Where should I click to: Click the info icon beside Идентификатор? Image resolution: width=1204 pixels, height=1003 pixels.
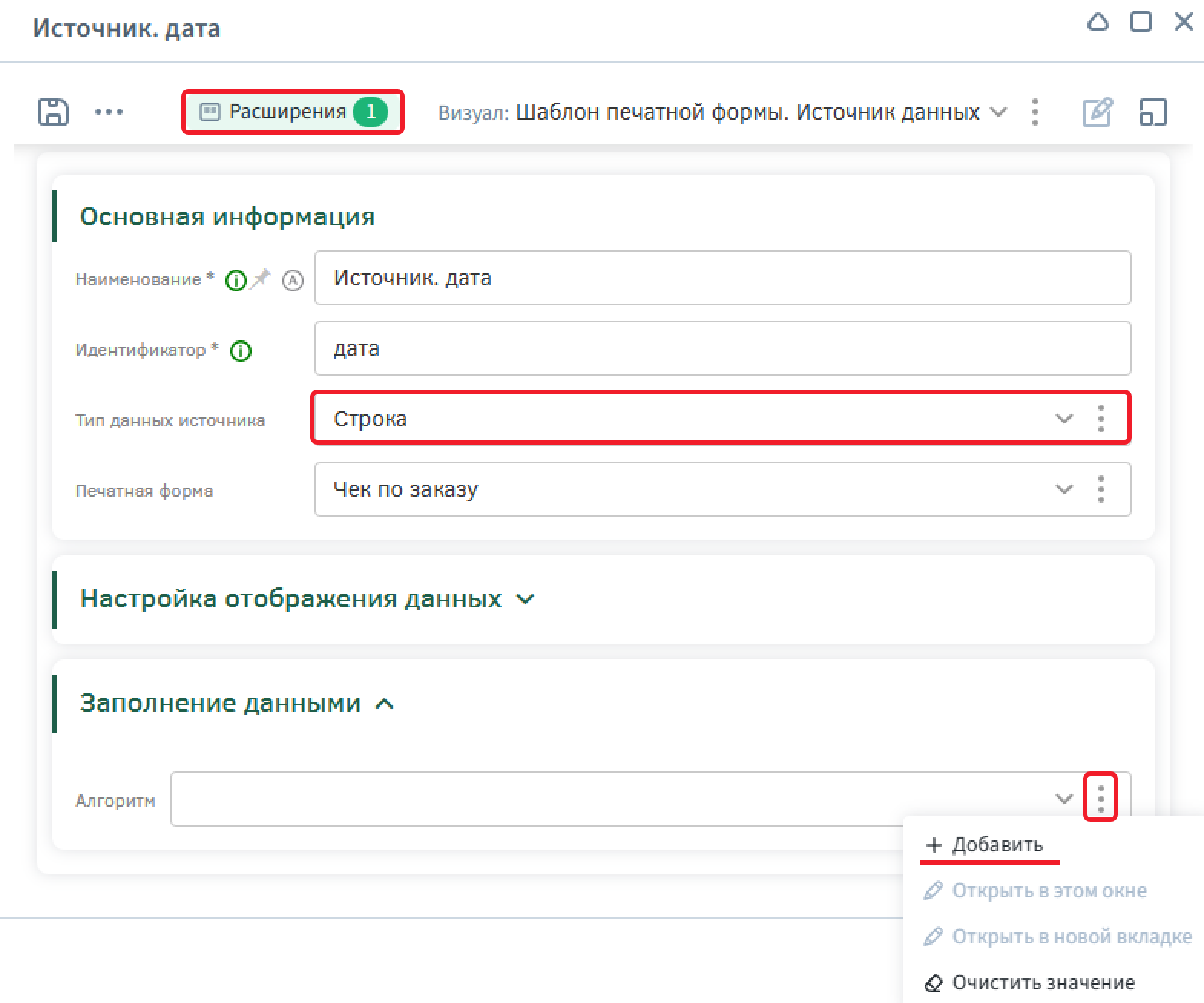pyautogui.click(x=241, y=351)
